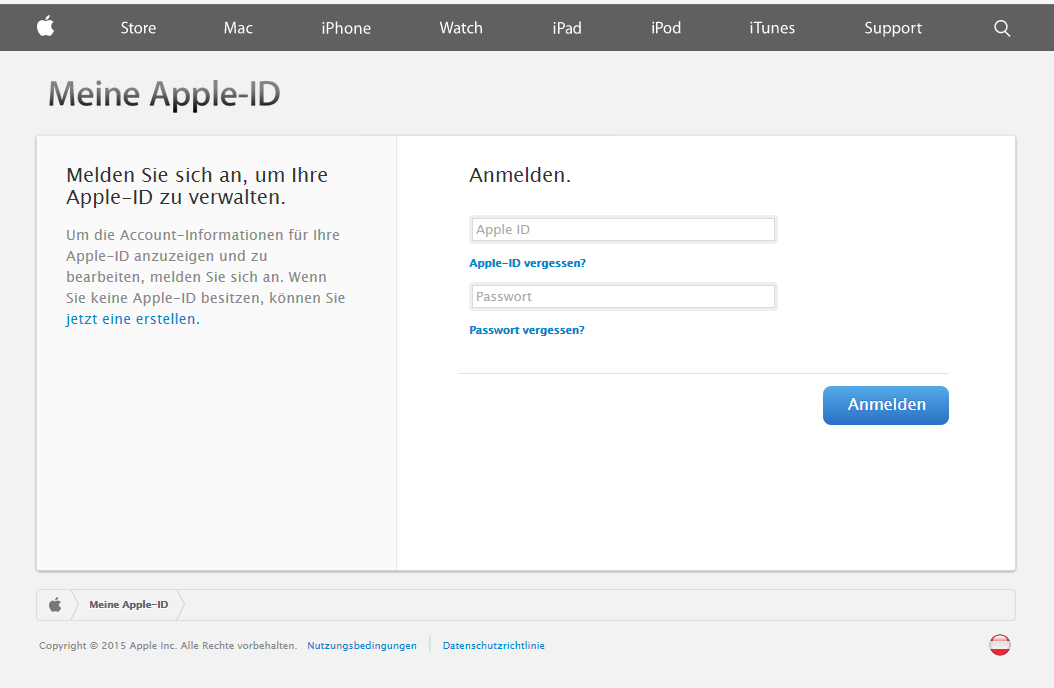Follow the 'jetzt eine erstellen' link
The height and width of the screenshot is (688, 1054).
[x=133, y=319]
